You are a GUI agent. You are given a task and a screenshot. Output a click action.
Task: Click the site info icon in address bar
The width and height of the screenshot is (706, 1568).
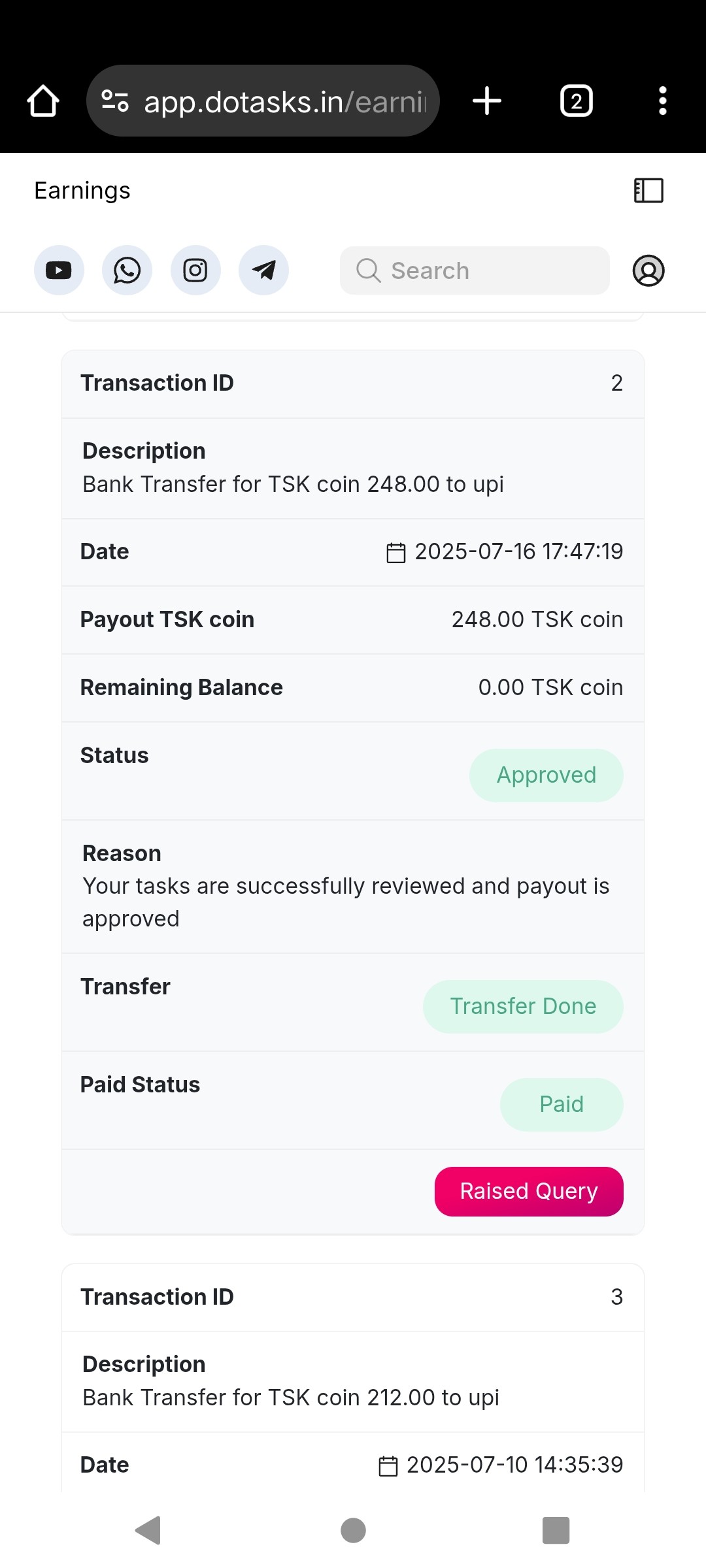click(x=115, y=101)
